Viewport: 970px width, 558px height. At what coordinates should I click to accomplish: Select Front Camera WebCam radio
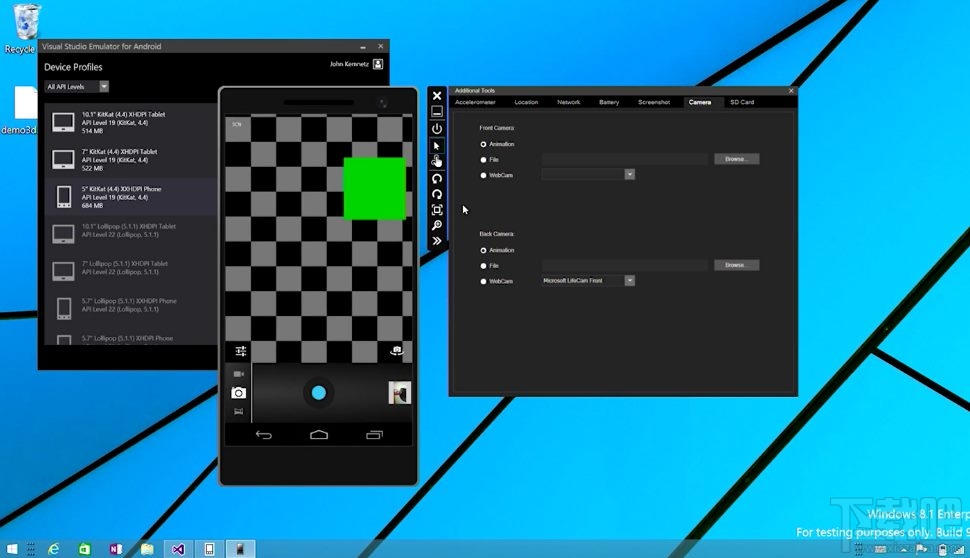[x=483, y=175]
